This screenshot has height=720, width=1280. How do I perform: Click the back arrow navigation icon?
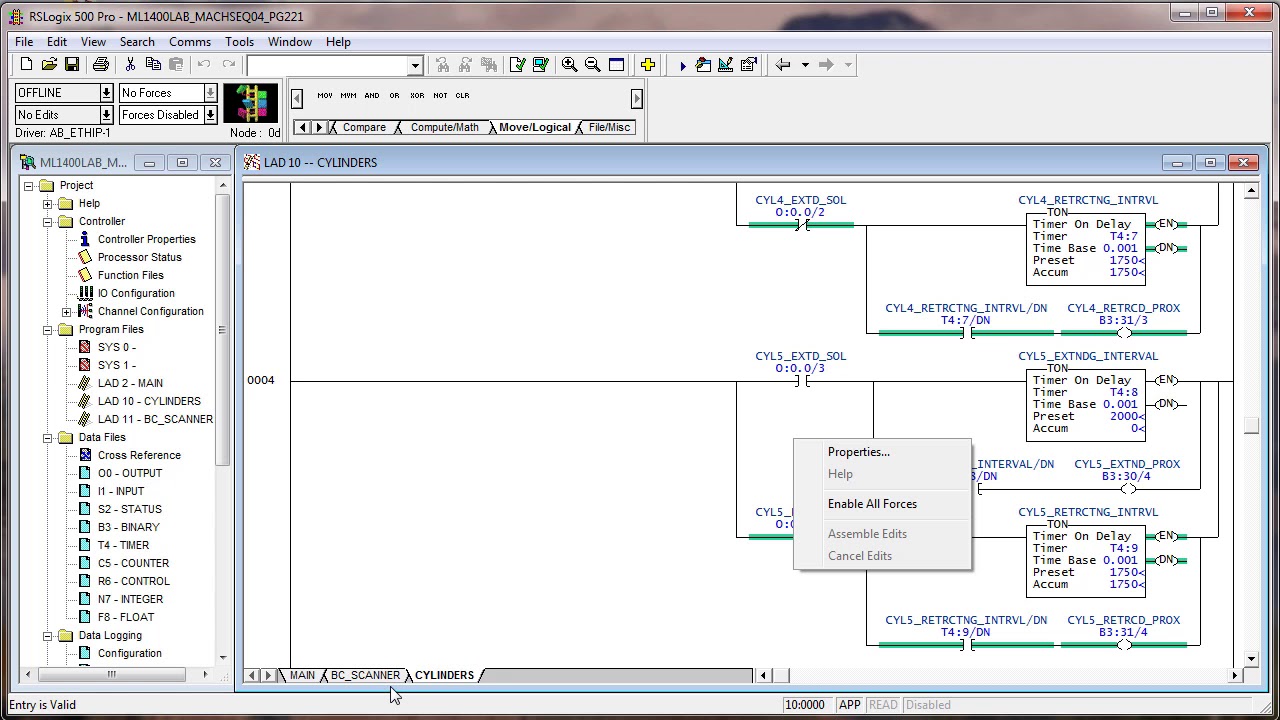pyautogui.click(x=783, y=65)
